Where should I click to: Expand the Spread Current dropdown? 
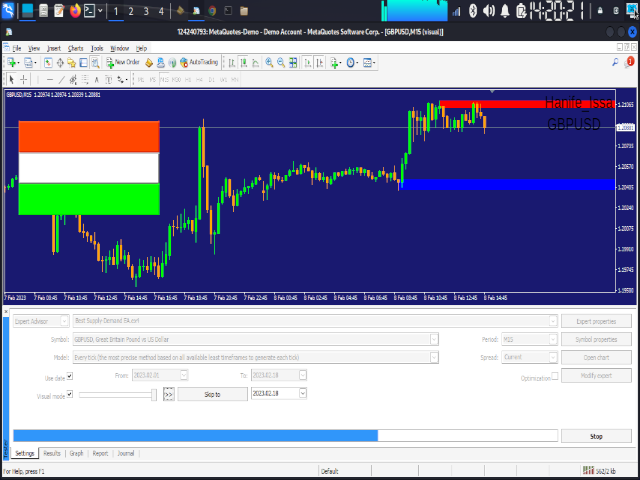[553, 357]
